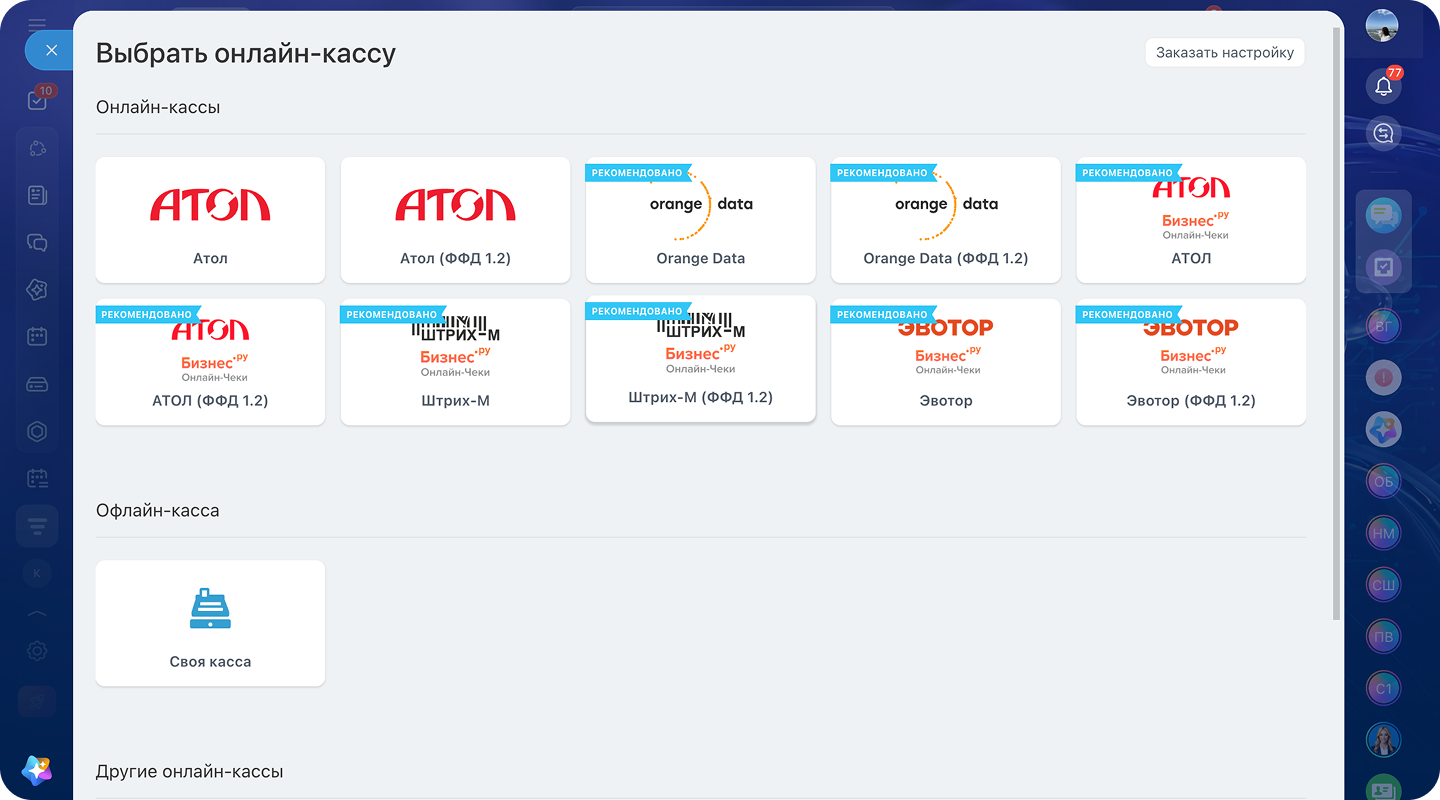Close the cash register selection panel

pos(51,50)
